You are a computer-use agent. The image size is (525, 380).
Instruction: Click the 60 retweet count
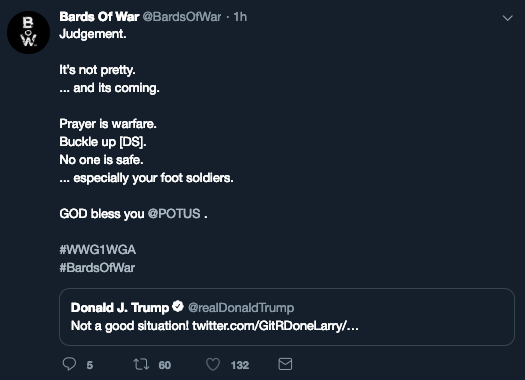pyautogui.click(x=165, y=365)
